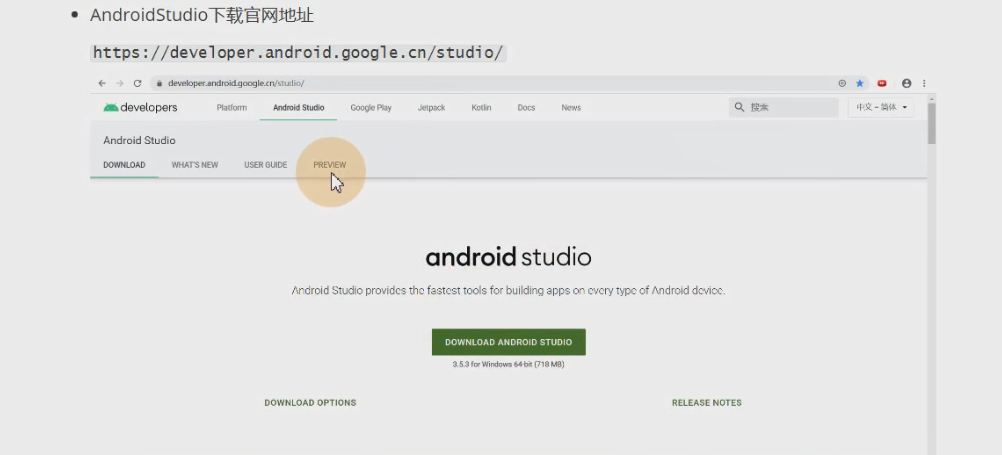Open the Jetpack nav item
The image size is (1002, 455).
(431, 108)
